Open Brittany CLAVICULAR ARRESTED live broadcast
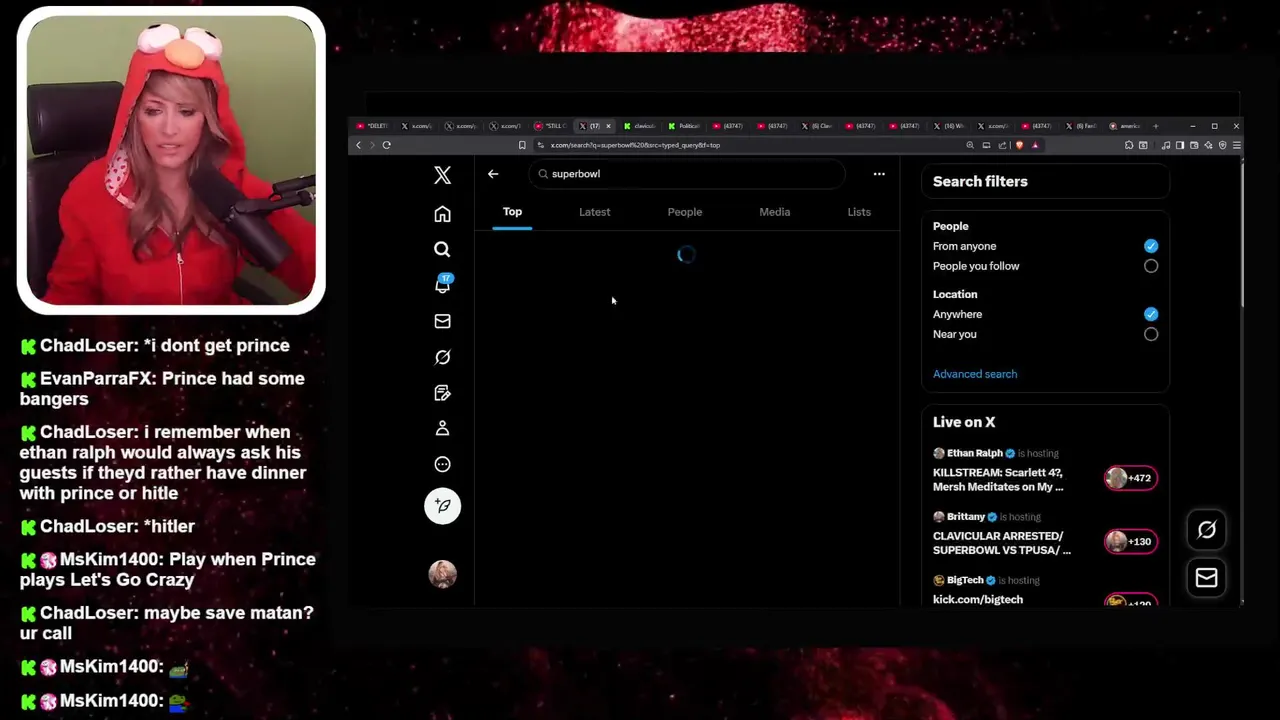 tap(1044, 534)
